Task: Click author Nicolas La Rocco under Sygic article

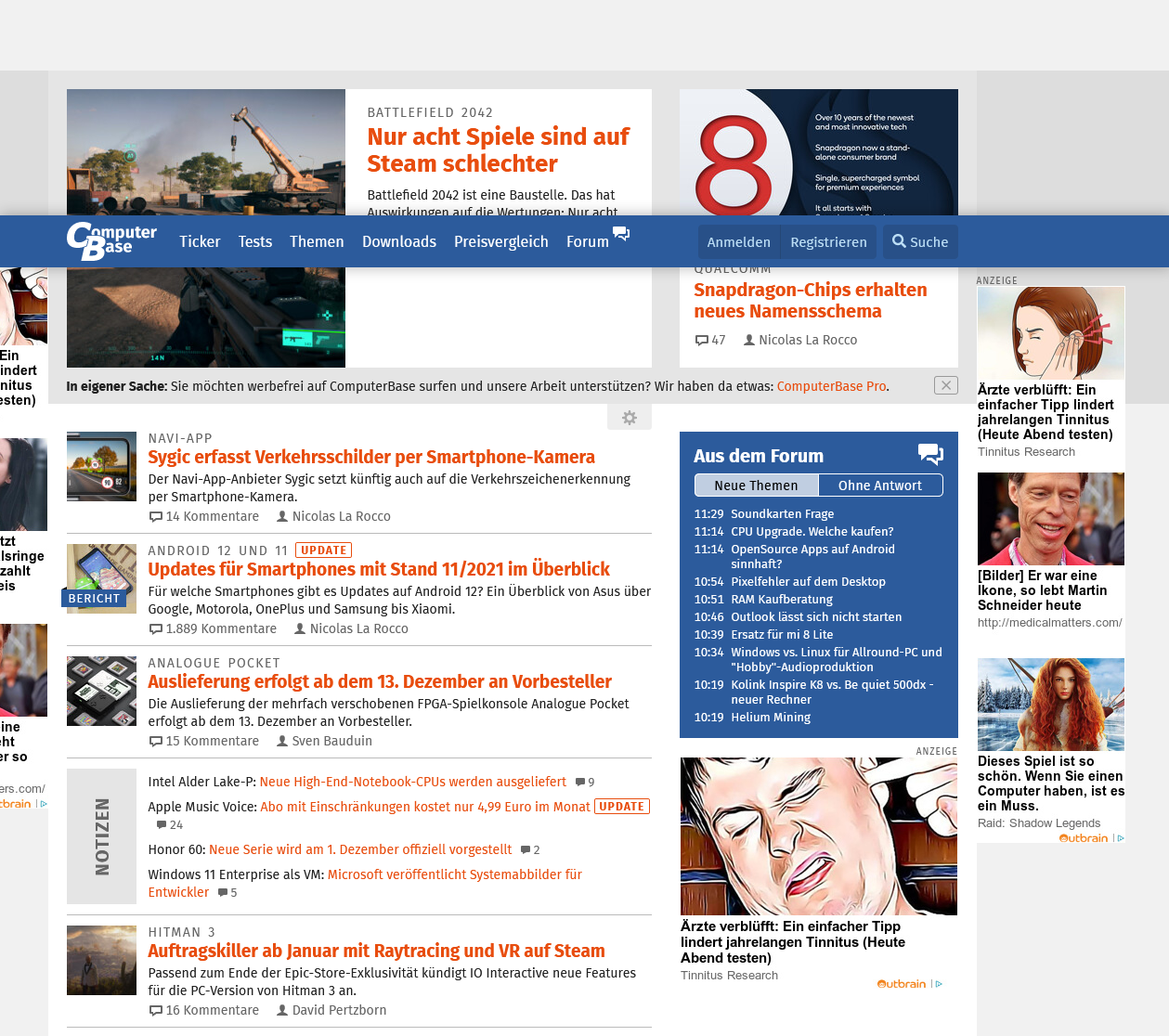Action: coord(333,516)
